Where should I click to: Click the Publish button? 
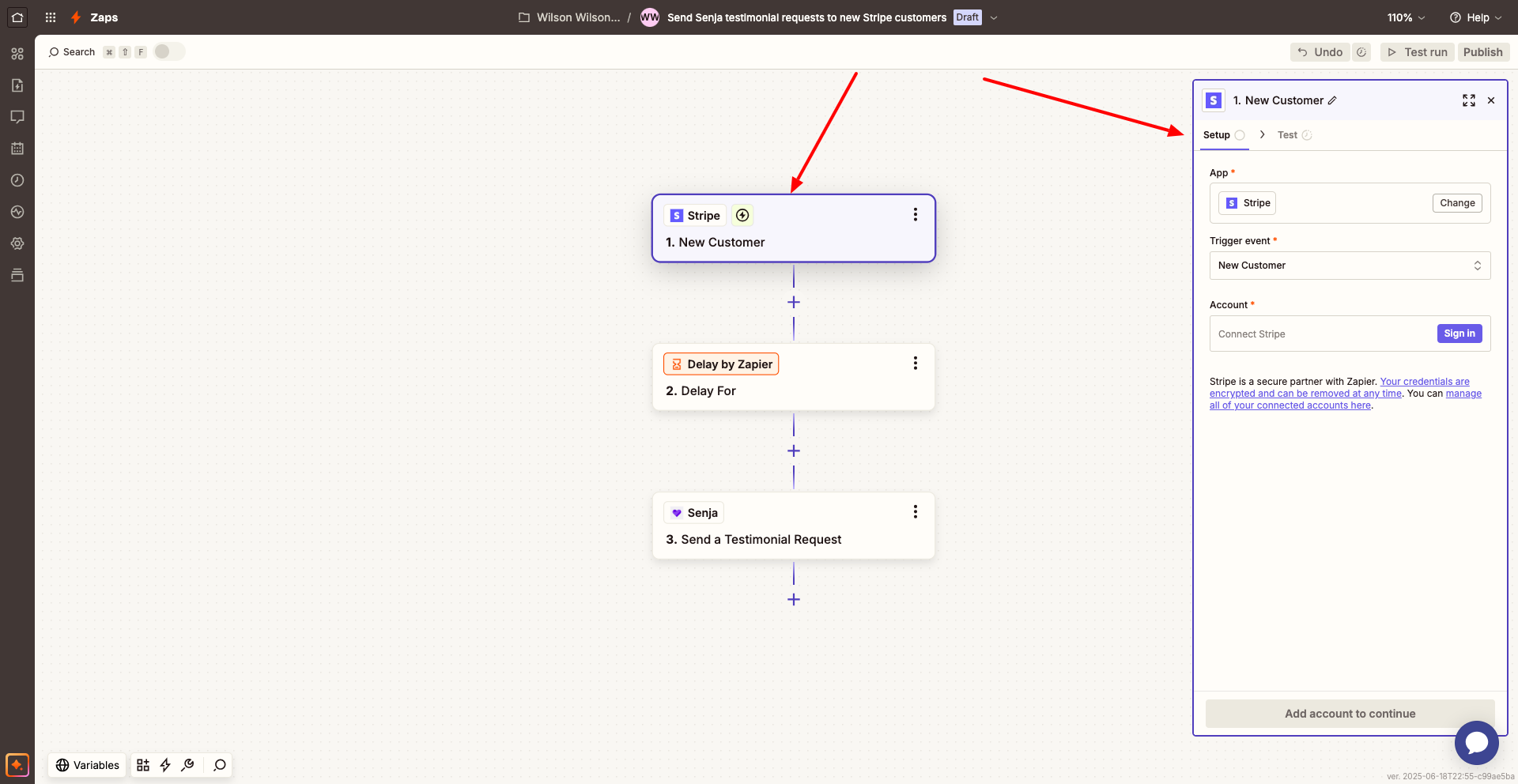[x=1483, y=52]
